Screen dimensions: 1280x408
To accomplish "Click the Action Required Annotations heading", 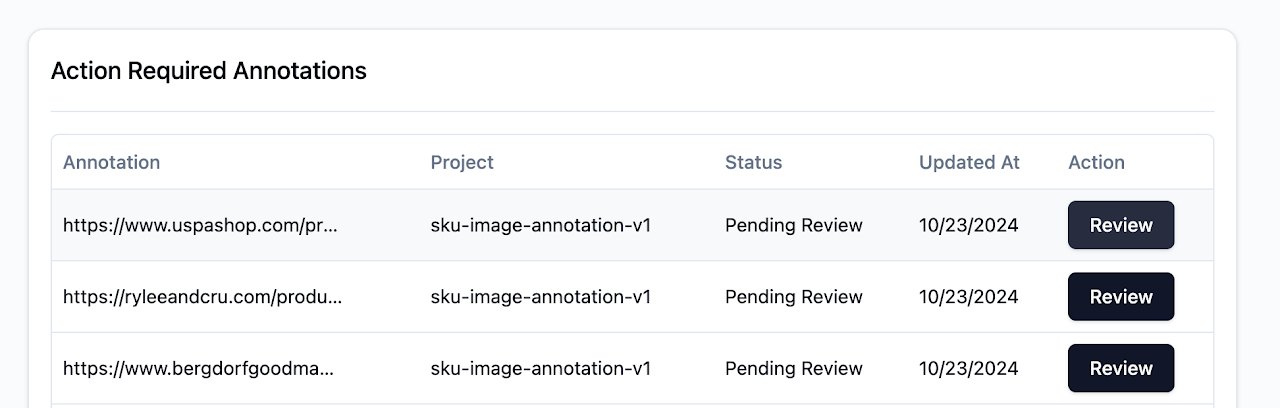I will [x=209, y=71].
